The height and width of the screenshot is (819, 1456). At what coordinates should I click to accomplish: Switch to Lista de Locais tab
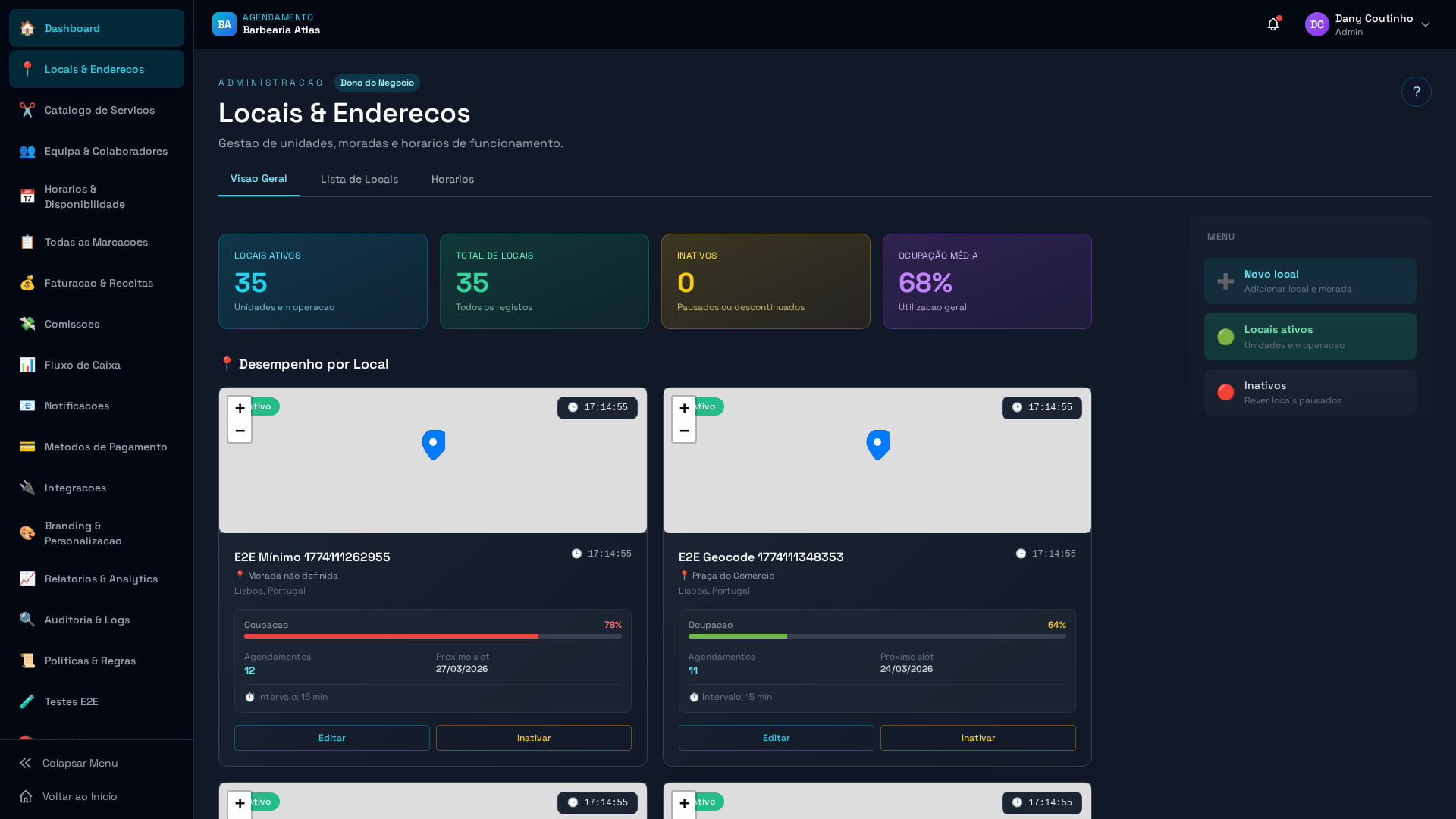tap(359, 180)
